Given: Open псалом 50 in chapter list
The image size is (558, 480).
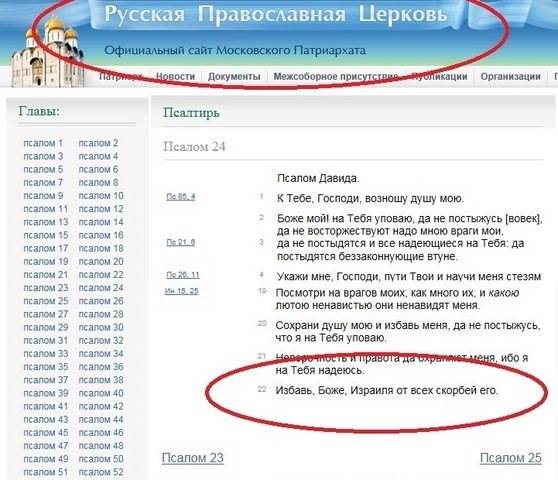Looking at the screenshot, I should tap(101, 459).
